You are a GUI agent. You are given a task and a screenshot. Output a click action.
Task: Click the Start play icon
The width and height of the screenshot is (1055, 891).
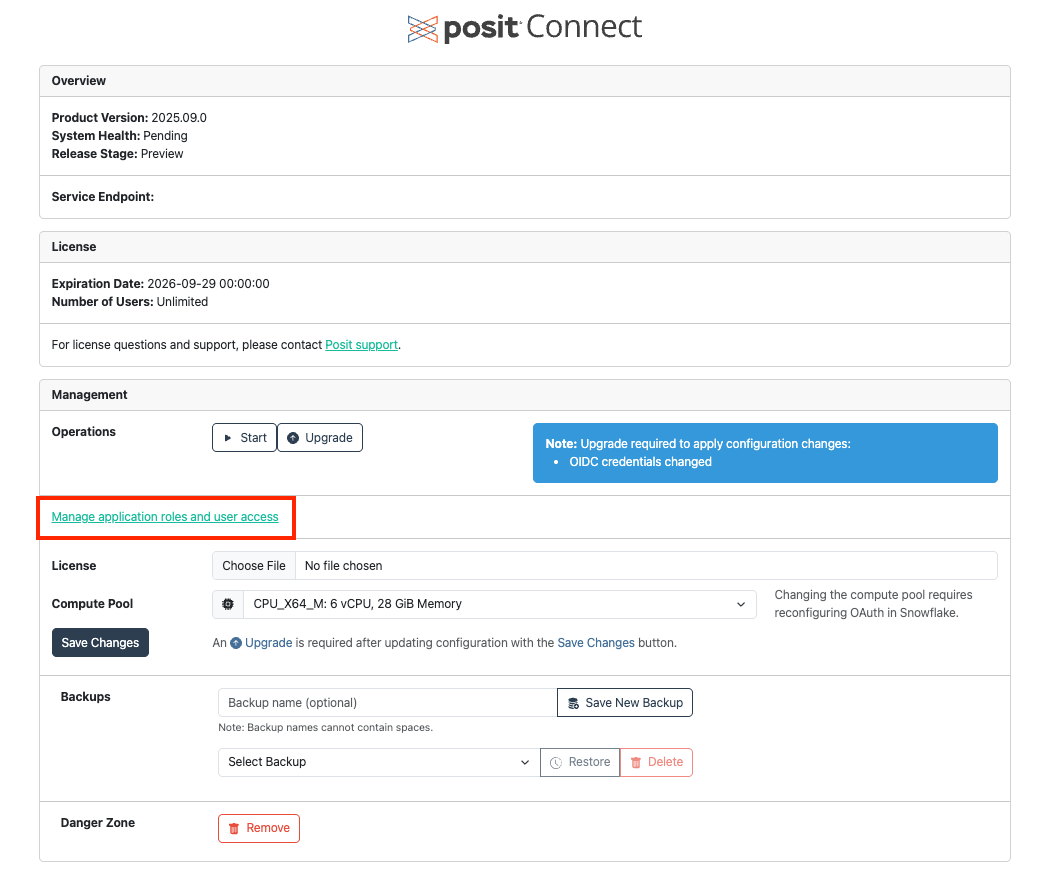click(228, 438)
